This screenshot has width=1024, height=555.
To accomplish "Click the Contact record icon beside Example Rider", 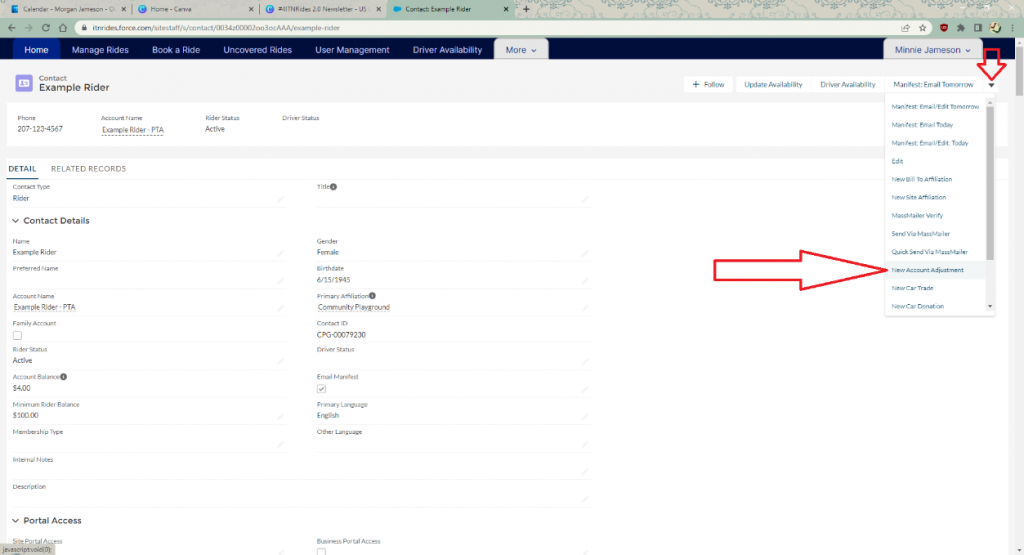I will click(x=23, y=84).
